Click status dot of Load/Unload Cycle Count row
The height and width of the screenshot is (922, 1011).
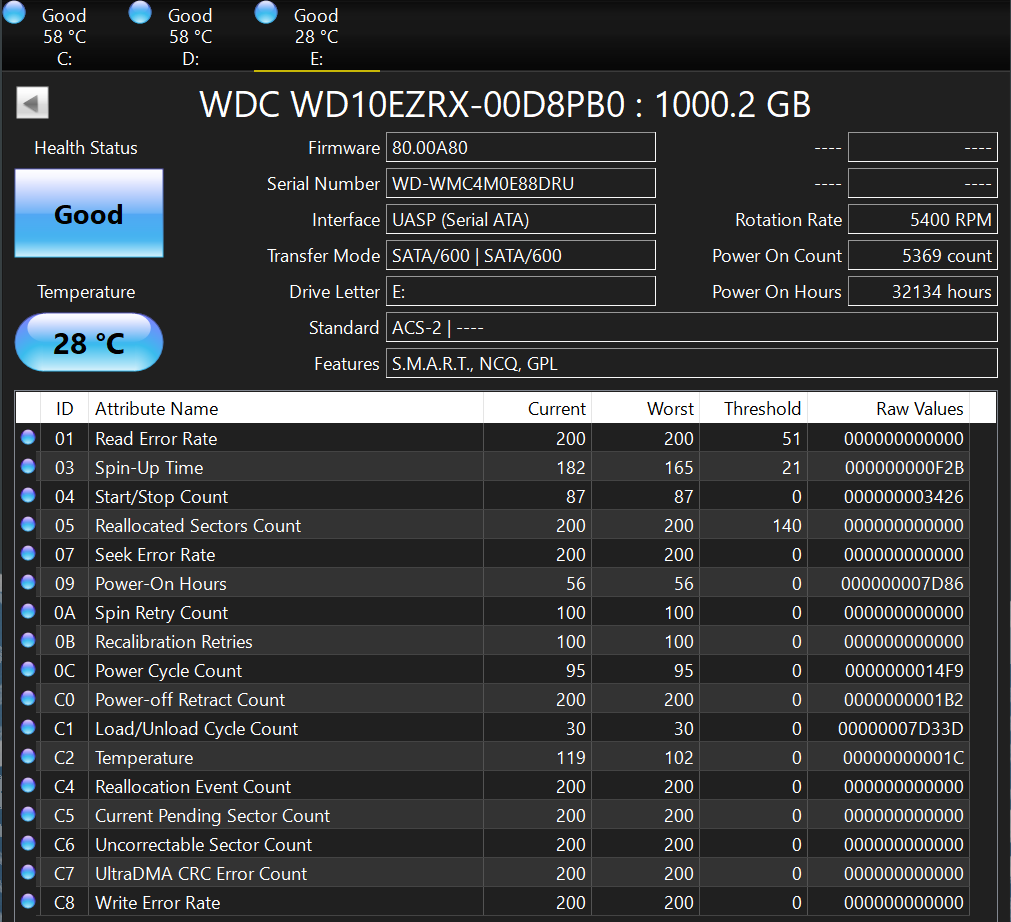point(28,727)
